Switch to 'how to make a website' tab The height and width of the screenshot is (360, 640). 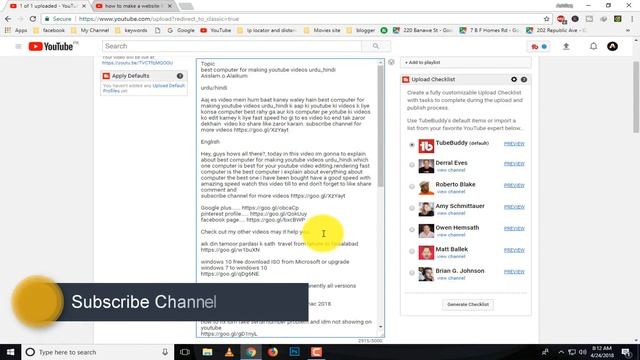tap(134, 6)
